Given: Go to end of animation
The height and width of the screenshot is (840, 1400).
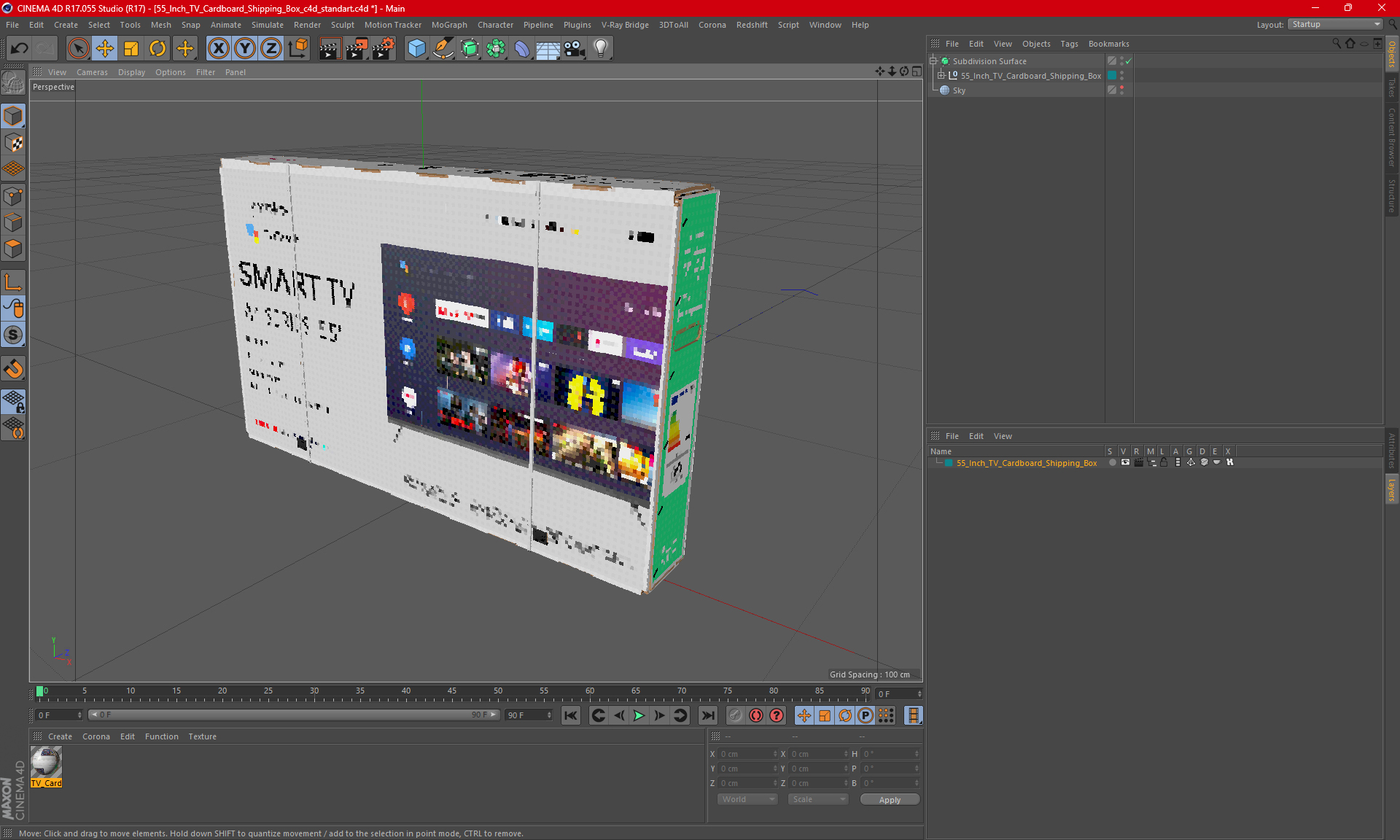Looking at the screenshot, I should click(x=707, y=715).
